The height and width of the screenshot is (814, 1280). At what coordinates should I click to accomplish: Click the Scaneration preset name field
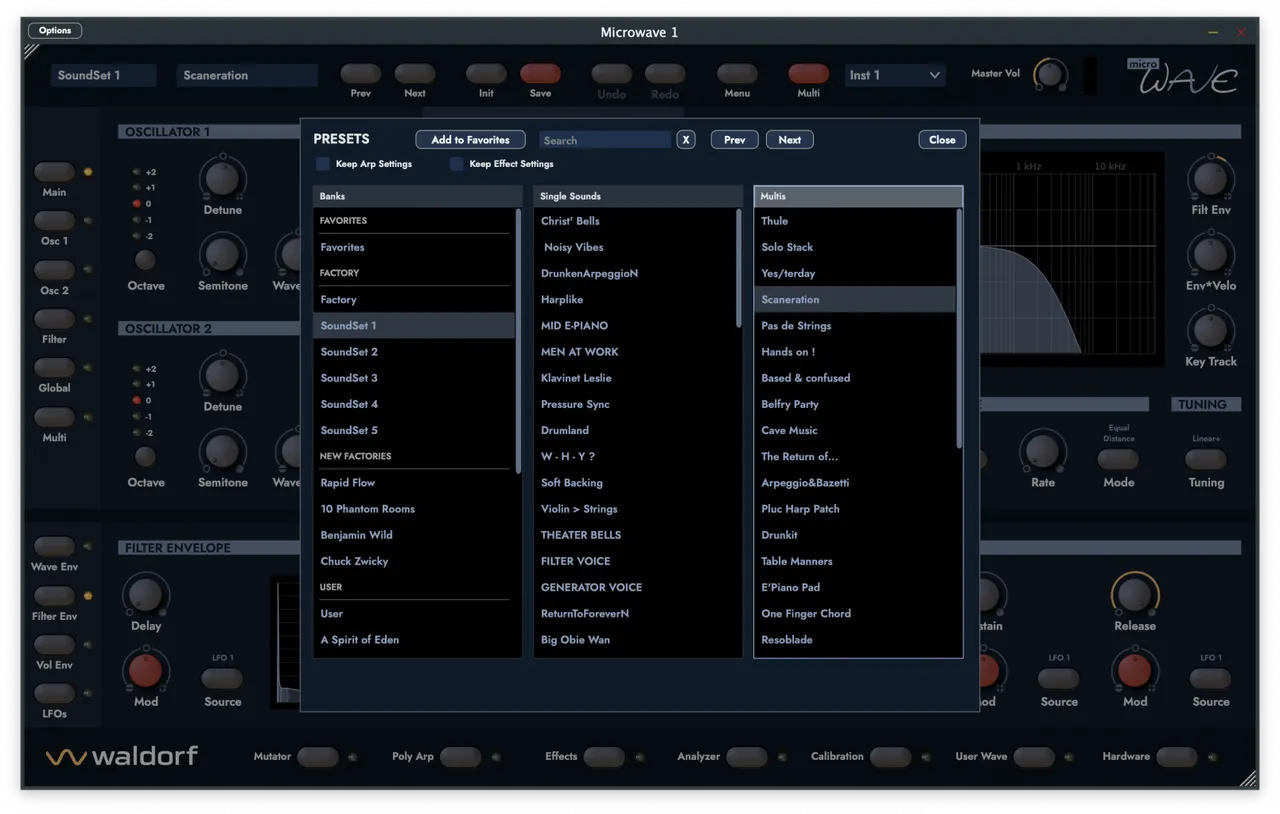point(247,75)
